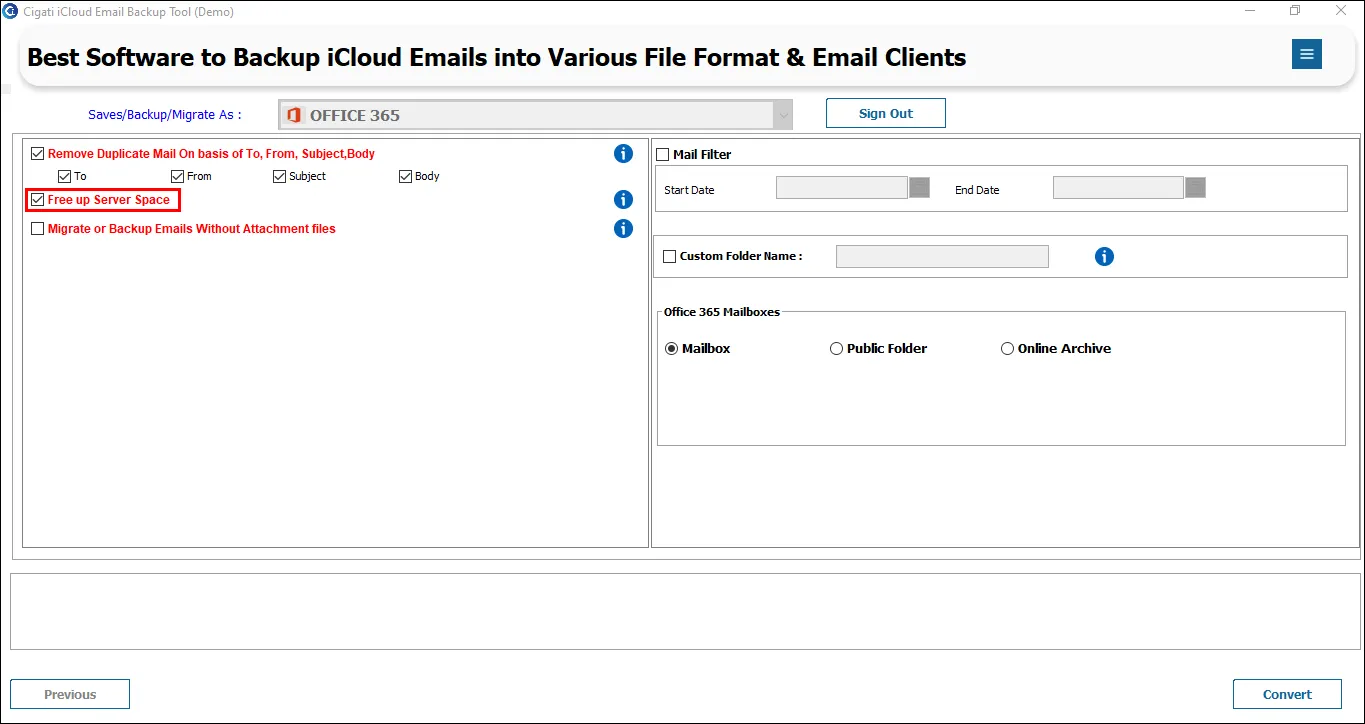Select the Online Archive radio option
Screen dimensions: 1365x724
pos(1007,349)
